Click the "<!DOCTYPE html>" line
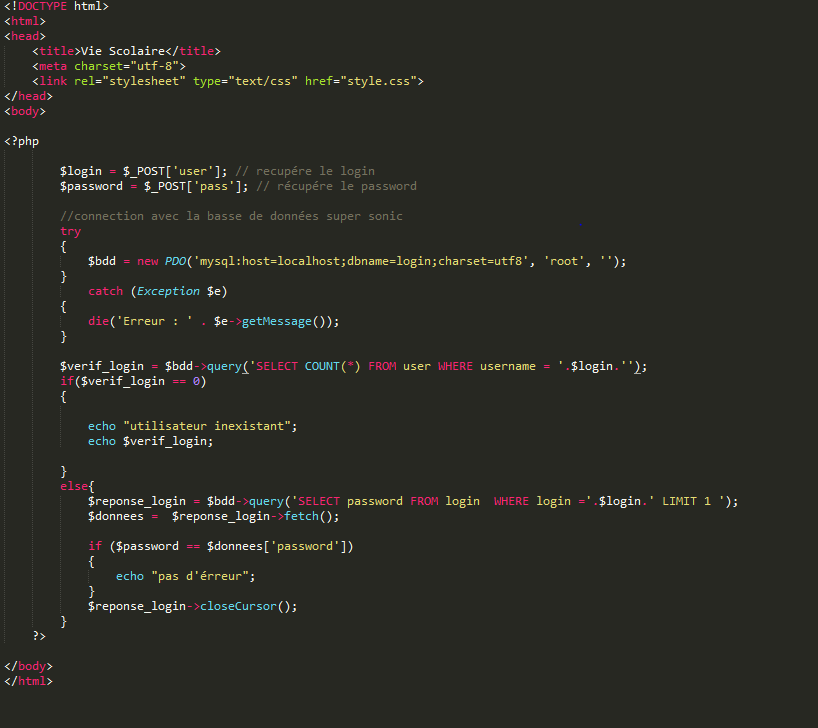This screenshot has width=818, height=728. (x=56, y=6)
